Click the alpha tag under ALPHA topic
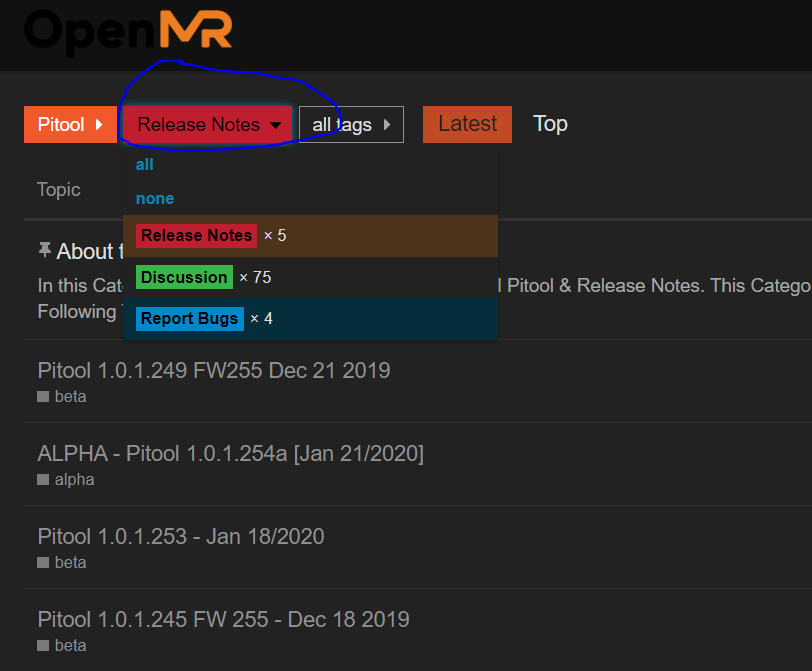The image size is (812, 671). [x=74, y=480]
